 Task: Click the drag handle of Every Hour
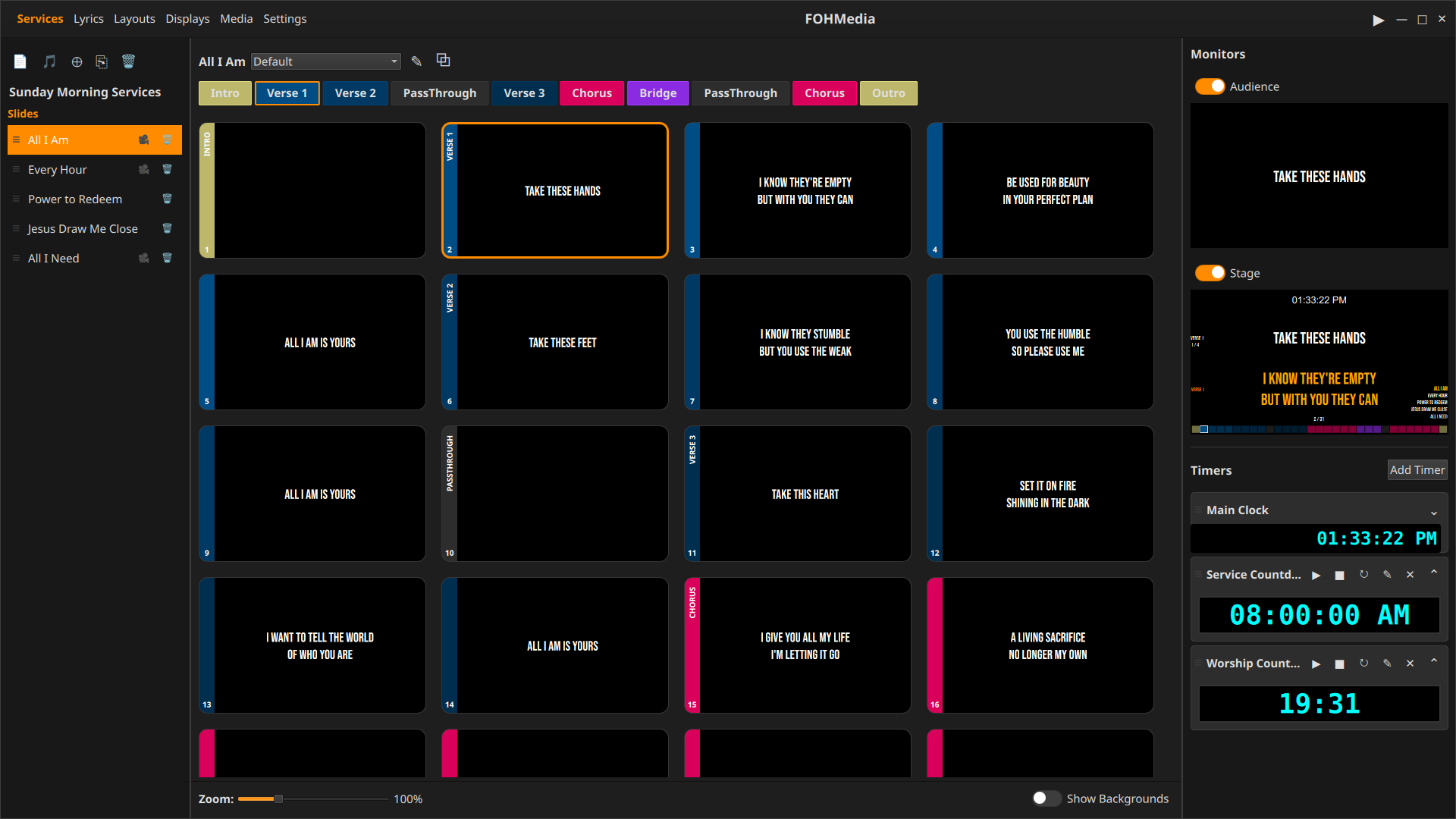(16, 169)
